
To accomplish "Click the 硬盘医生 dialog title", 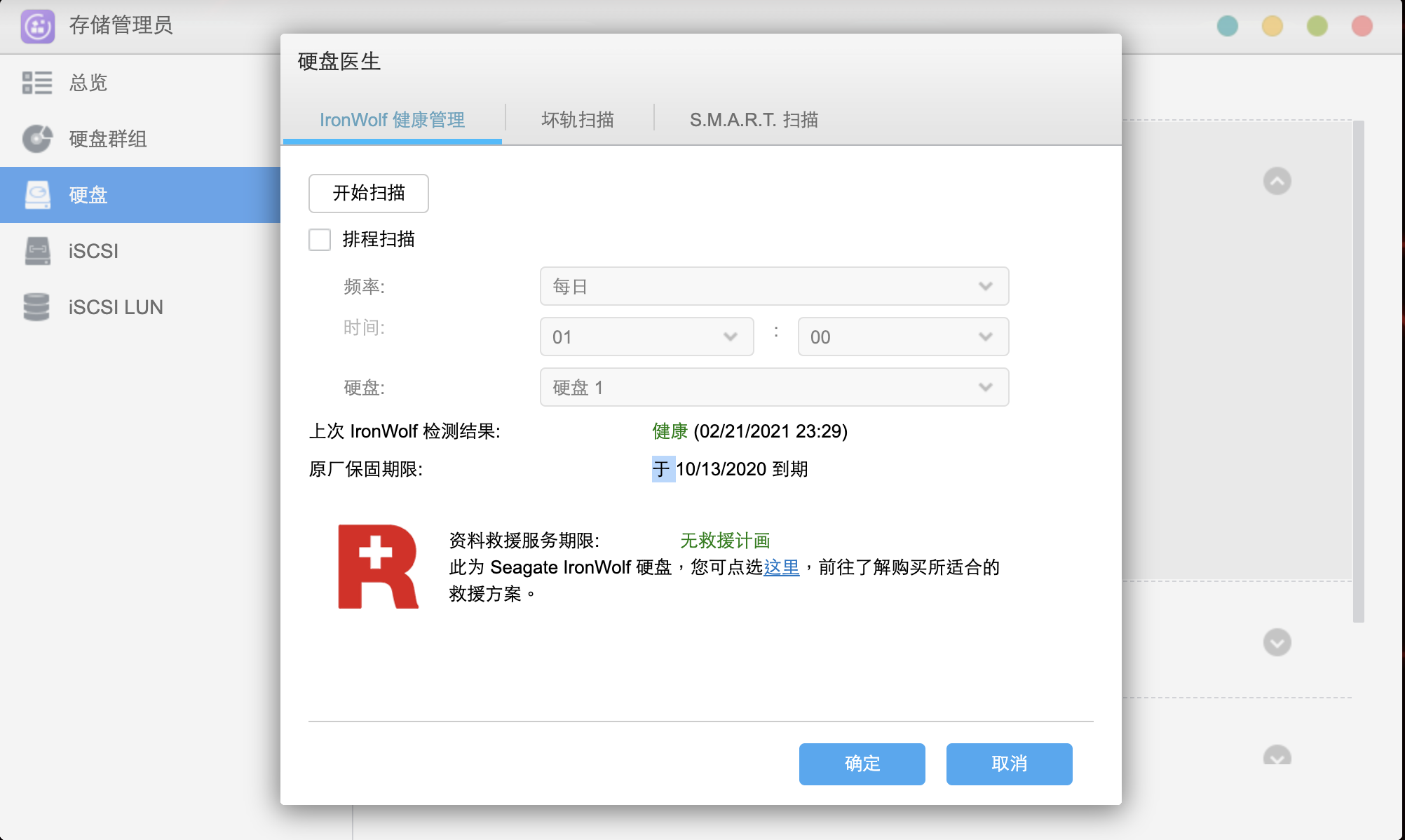I will [339, 62].
